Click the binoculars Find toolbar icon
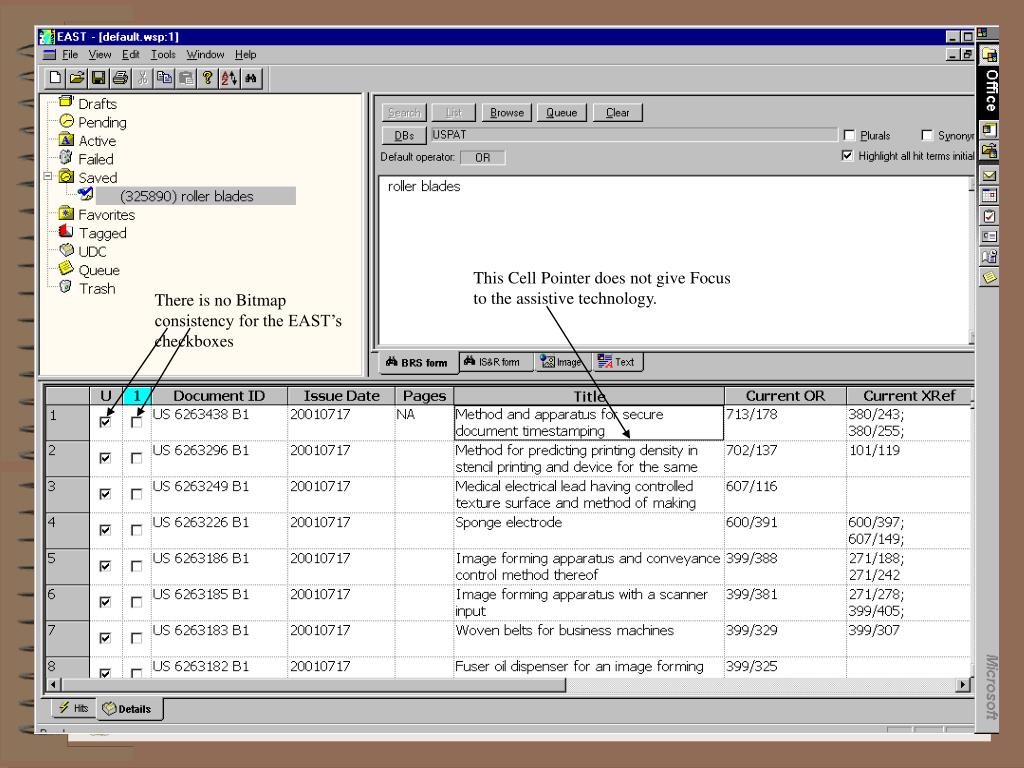The height and width of the screenshot is (768, 1024). pos(251,78)
